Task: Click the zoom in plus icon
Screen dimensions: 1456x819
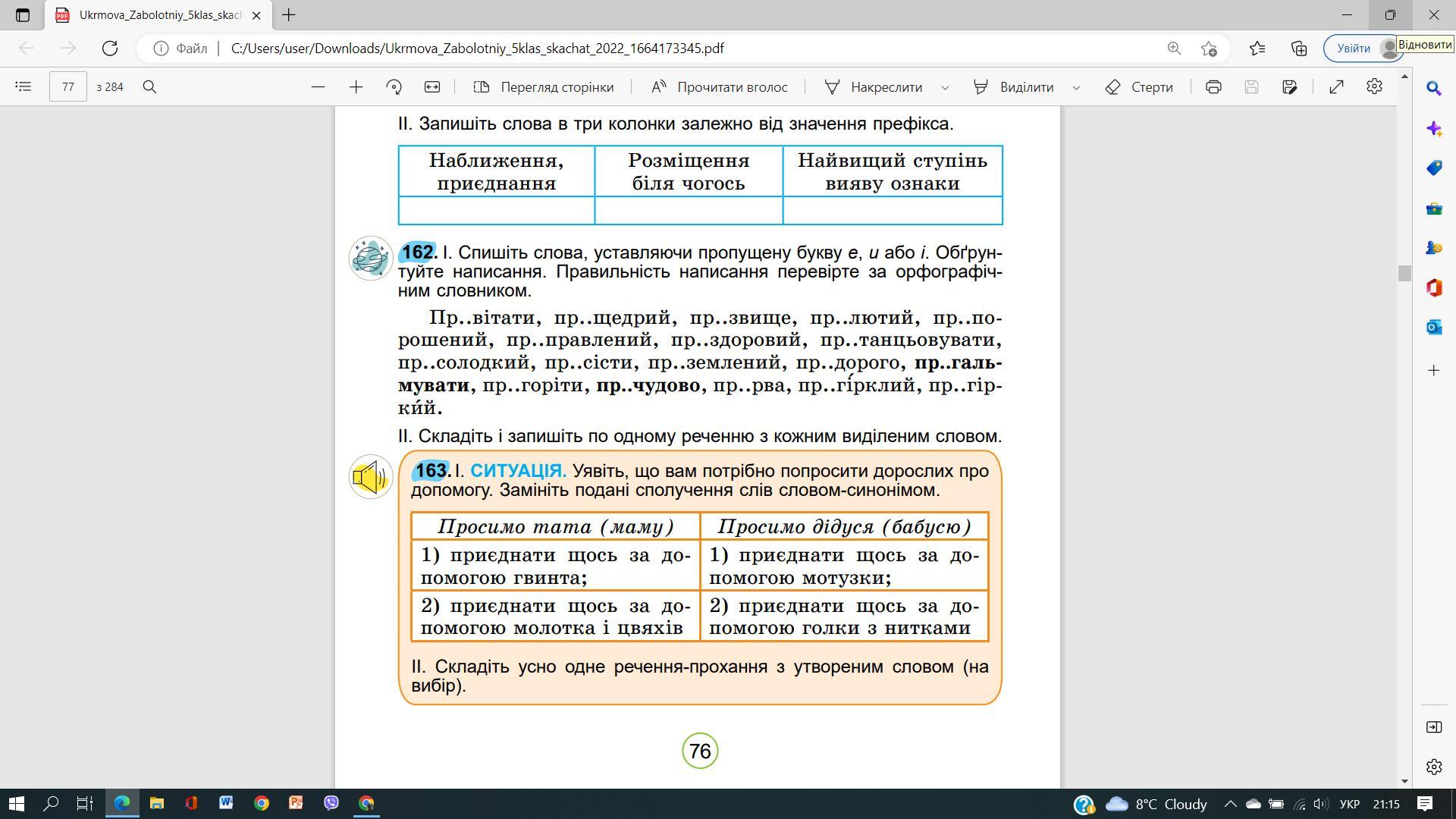Action: click(x=356, y=87)
